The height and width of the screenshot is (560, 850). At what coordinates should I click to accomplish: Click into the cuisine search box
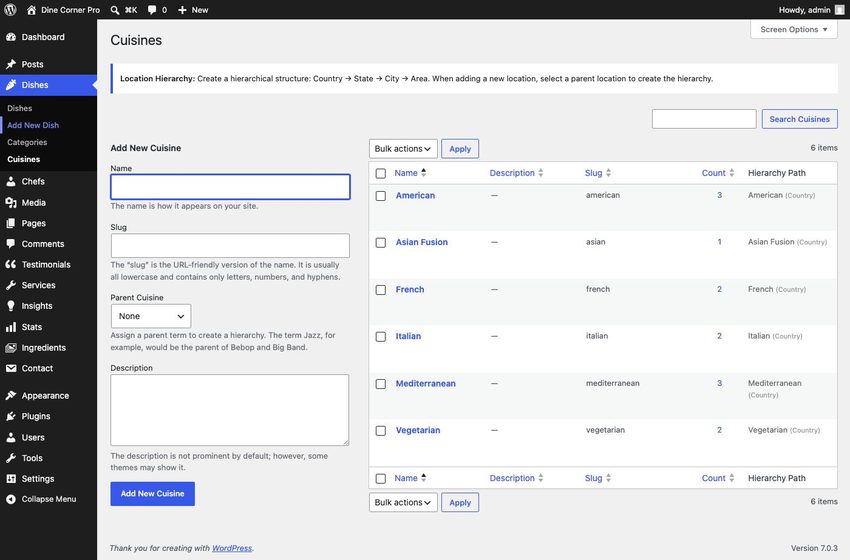click(x=704, y=119)
